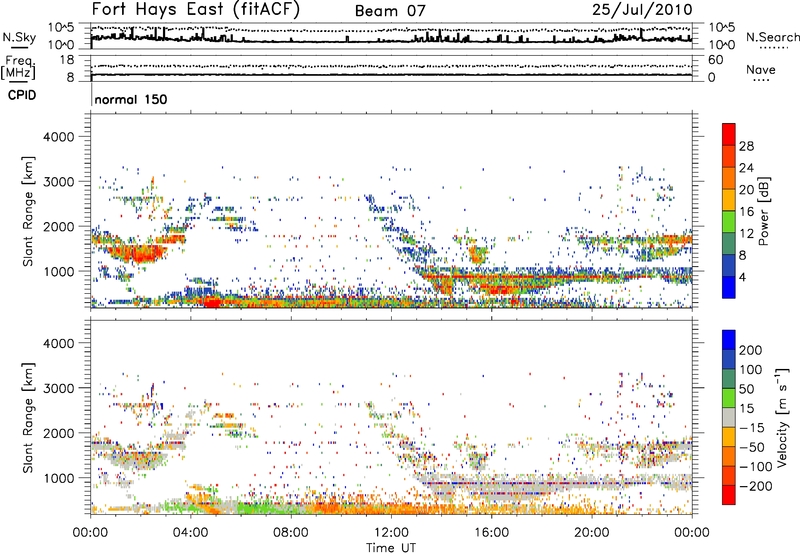Click the 'N.Search' legend label
The height and width of the screenshot is (554, 800).
[772, 37]
